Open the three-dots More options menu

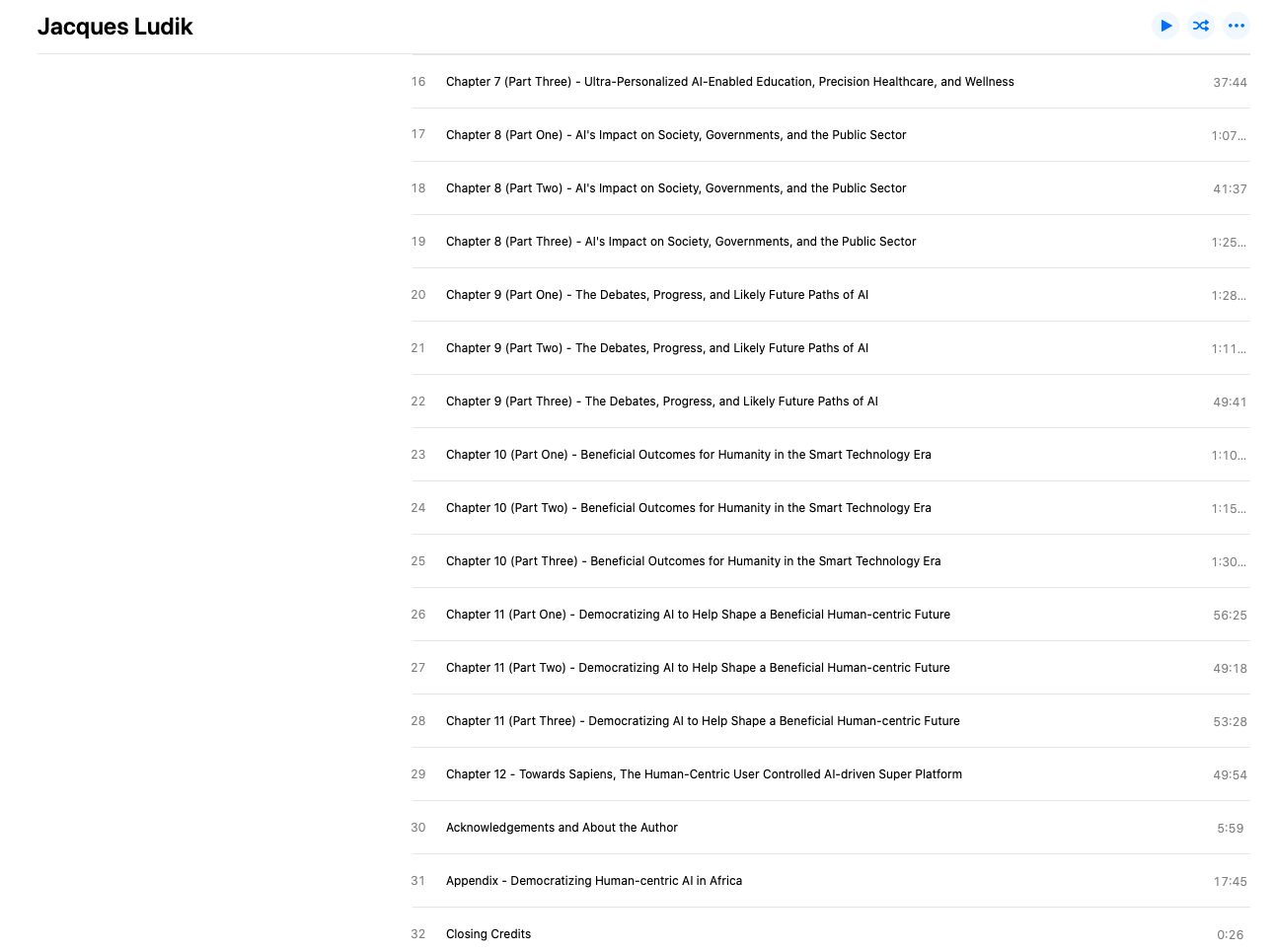click(1237, 26)
